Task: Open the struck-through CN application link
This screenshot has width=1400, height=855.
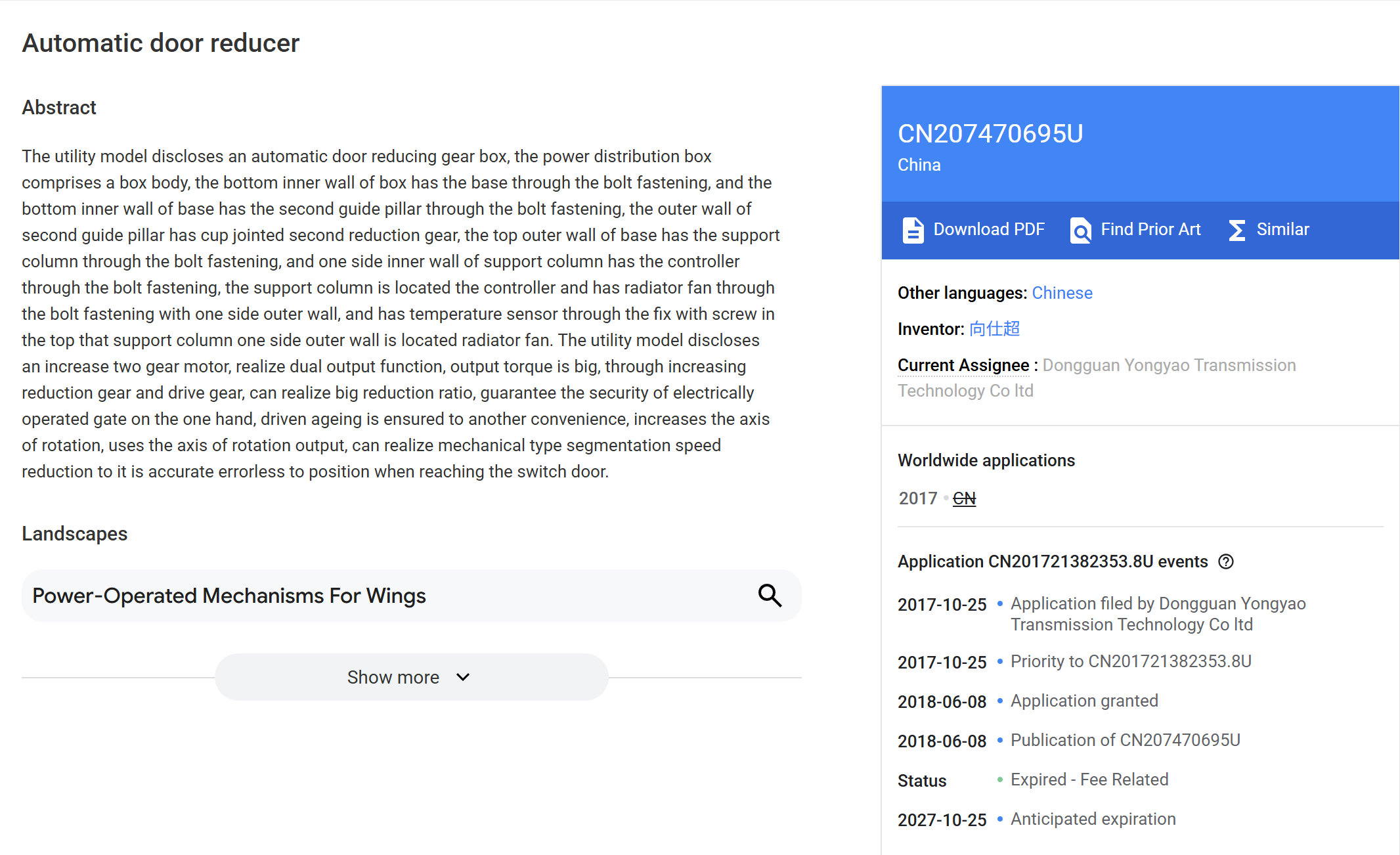Action: [964, 498]
